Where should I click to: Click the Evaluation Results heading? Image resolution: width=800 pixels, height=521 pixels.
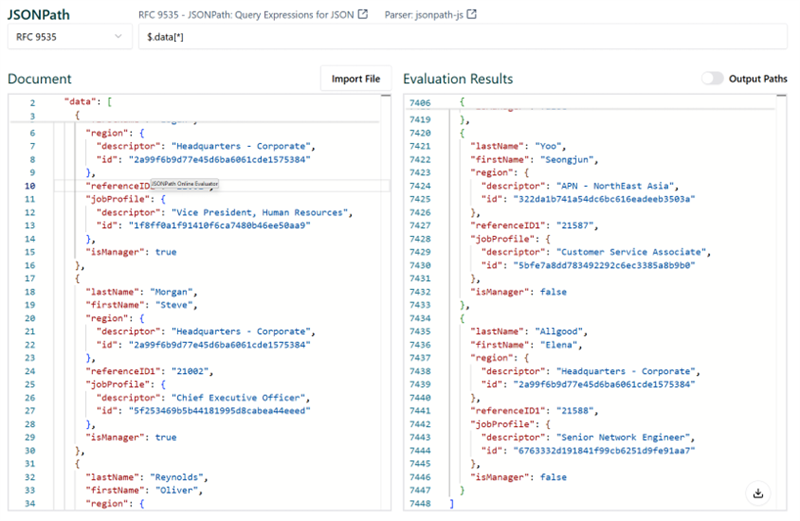point(458,79)
